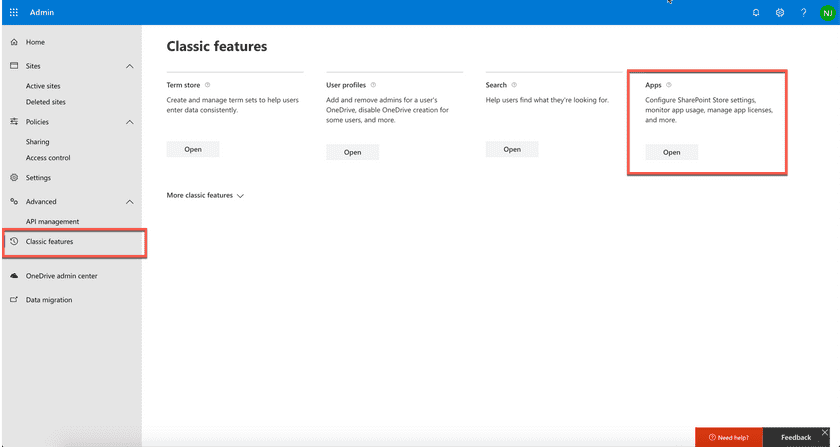Click the info icon beside Term store
The height and width of the screenshot is (447, 840).
point(207,85)
